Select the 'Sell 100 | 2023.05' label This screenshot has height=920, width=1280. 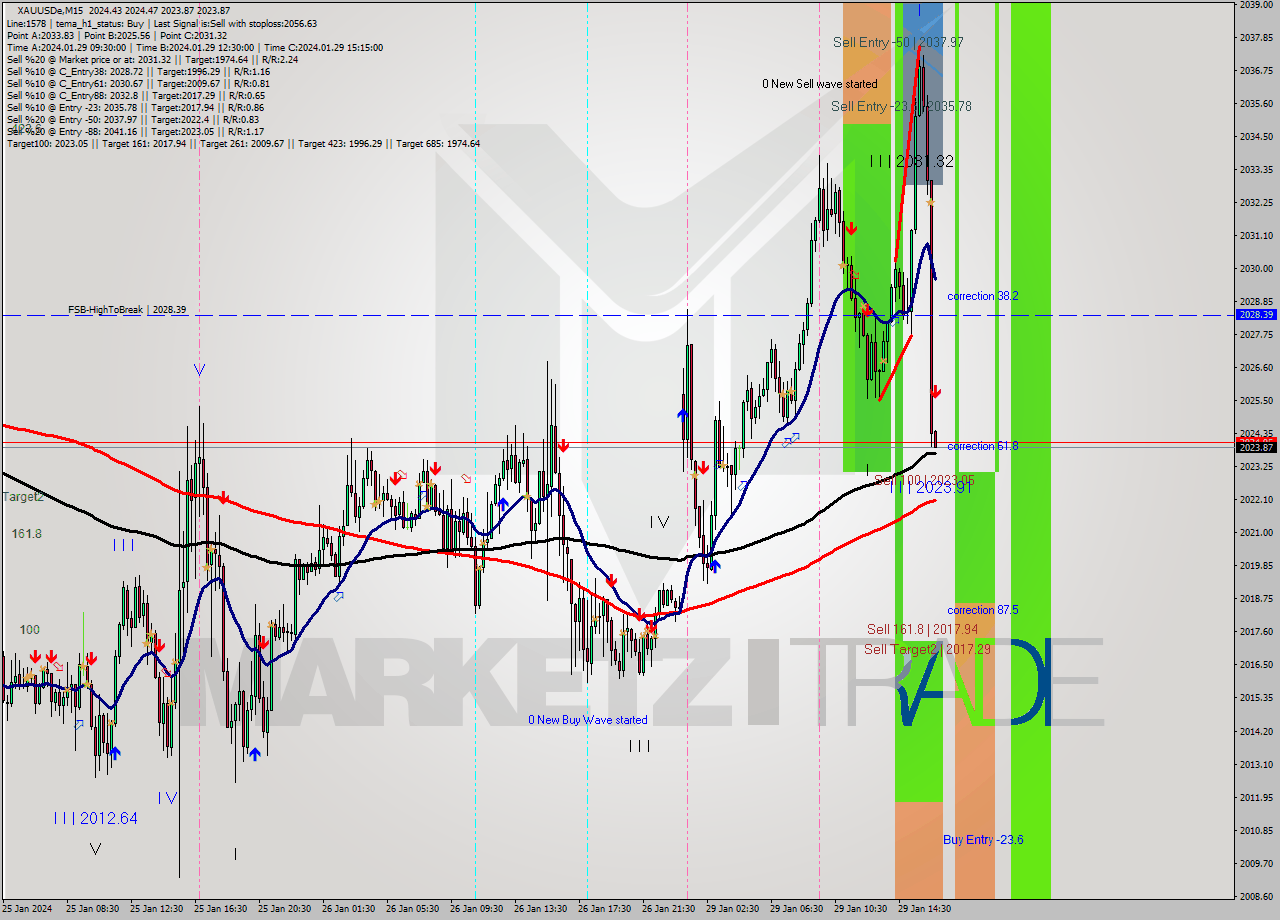tap(924, 480)
